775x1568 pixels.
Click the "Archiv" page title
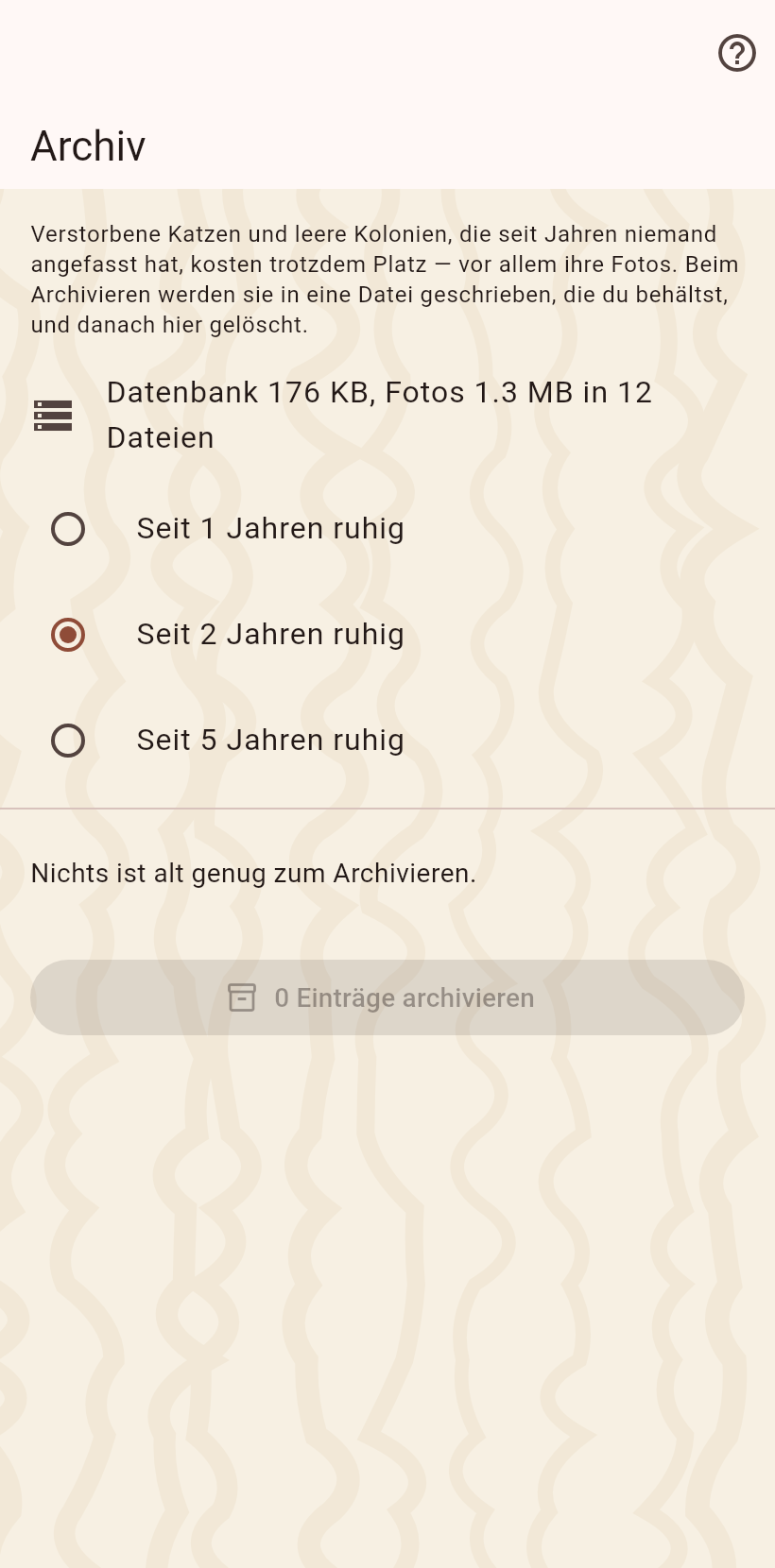(x=88, y=146)
